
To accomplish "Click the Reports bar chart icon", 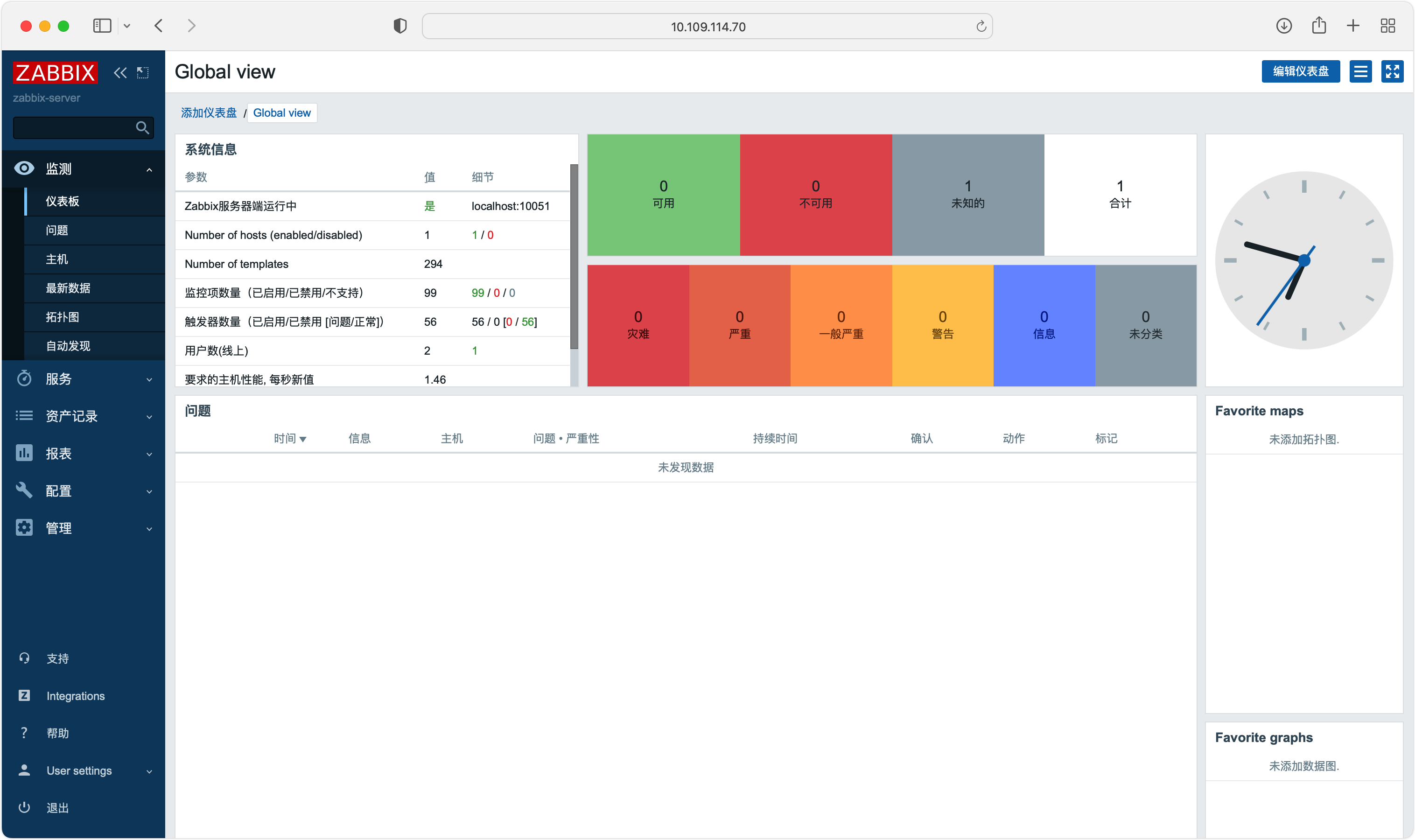I will tap(24, 453).
